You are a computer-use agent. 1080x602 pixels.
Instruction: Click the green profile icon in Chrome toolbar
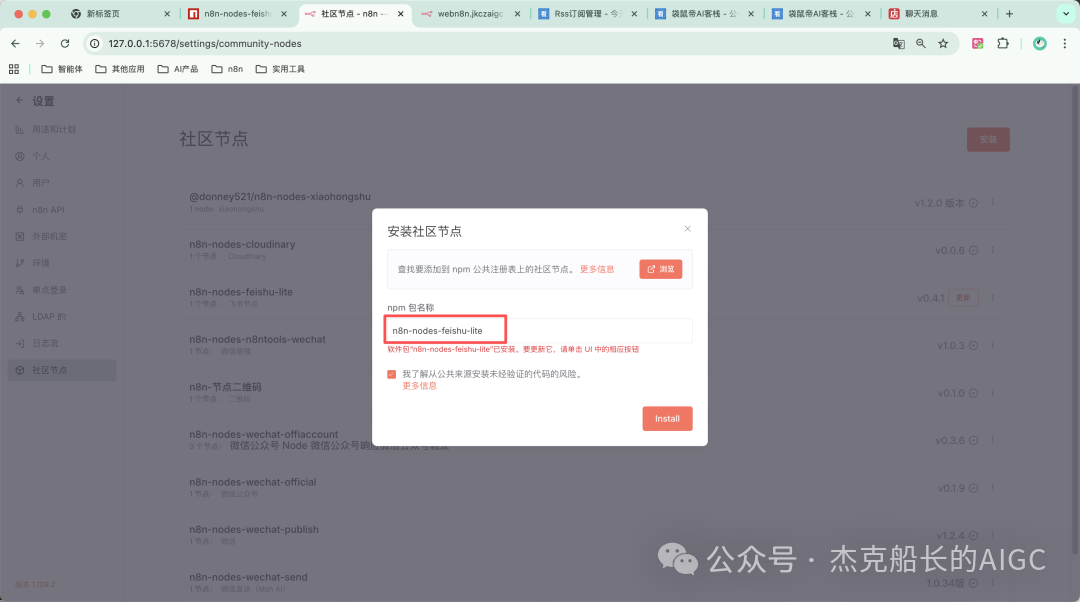coord(1039,43)
